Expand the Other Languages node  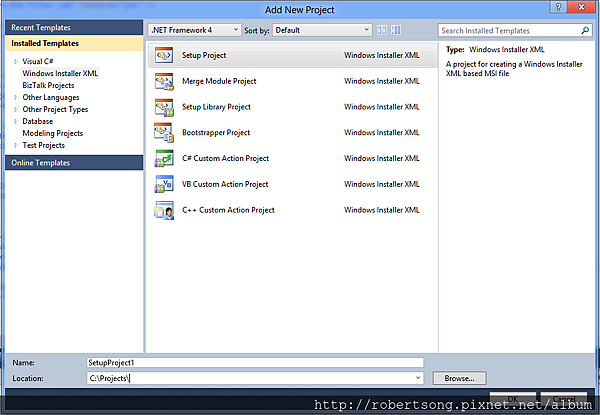[16, 98]
